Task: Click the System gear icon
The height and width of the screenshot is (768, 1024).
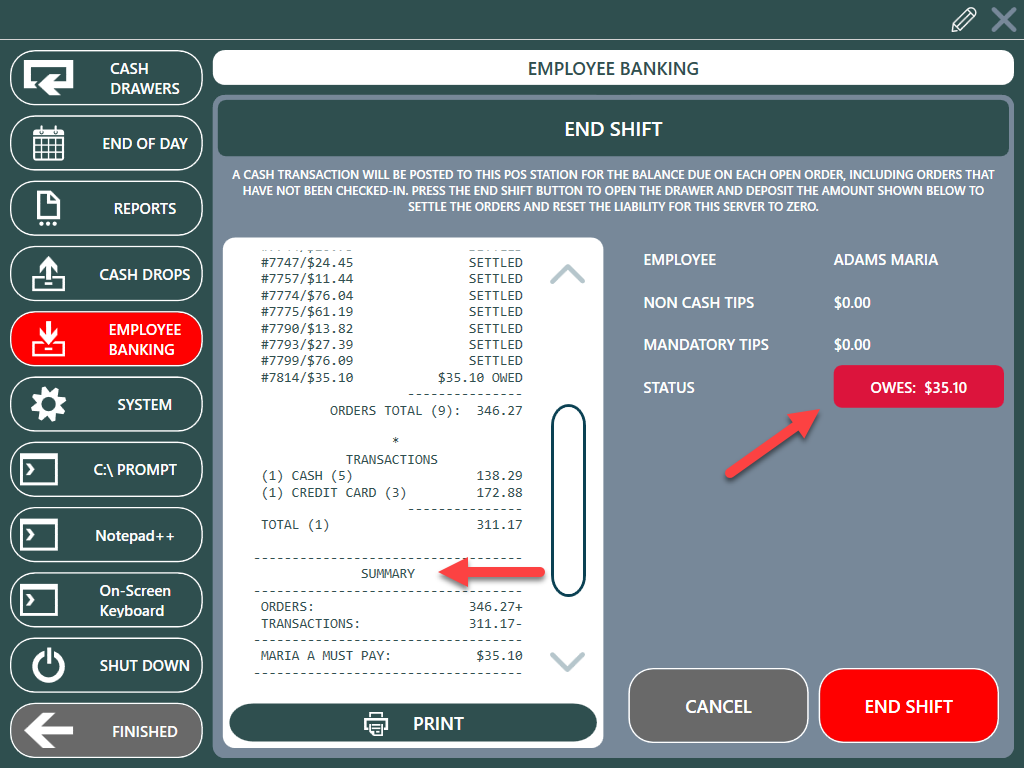Action: [x=48, y=405]
